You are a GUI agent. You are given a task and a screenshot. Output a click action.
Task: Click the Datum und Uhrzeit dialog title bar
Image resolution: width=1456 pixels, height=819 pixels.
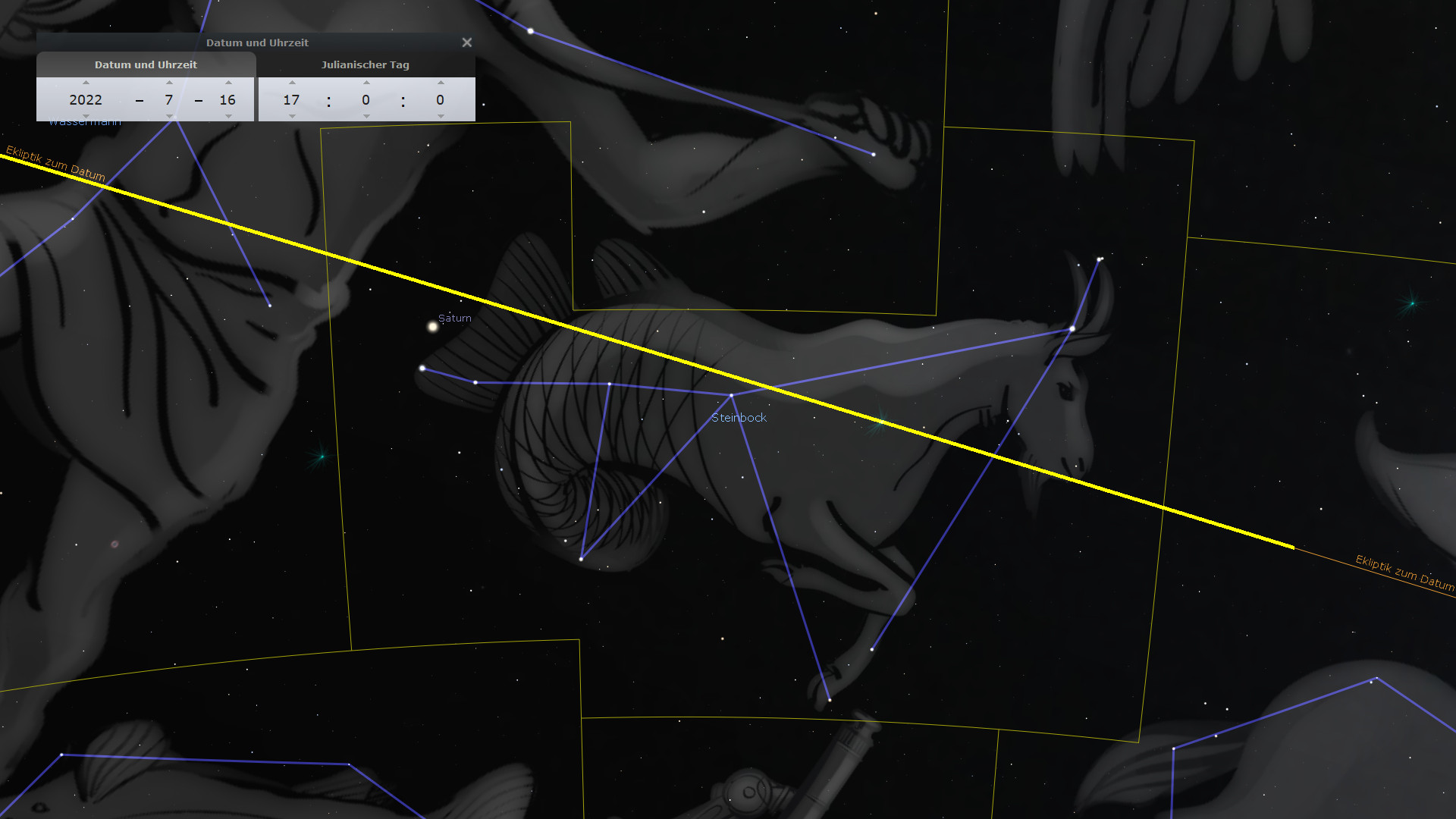(256, 42)
